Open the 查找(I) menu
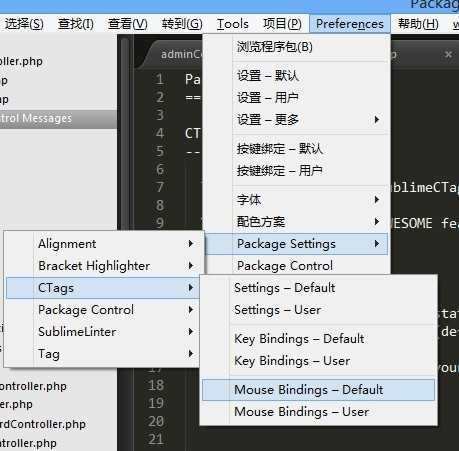The image size is (459, 451). 76,24
